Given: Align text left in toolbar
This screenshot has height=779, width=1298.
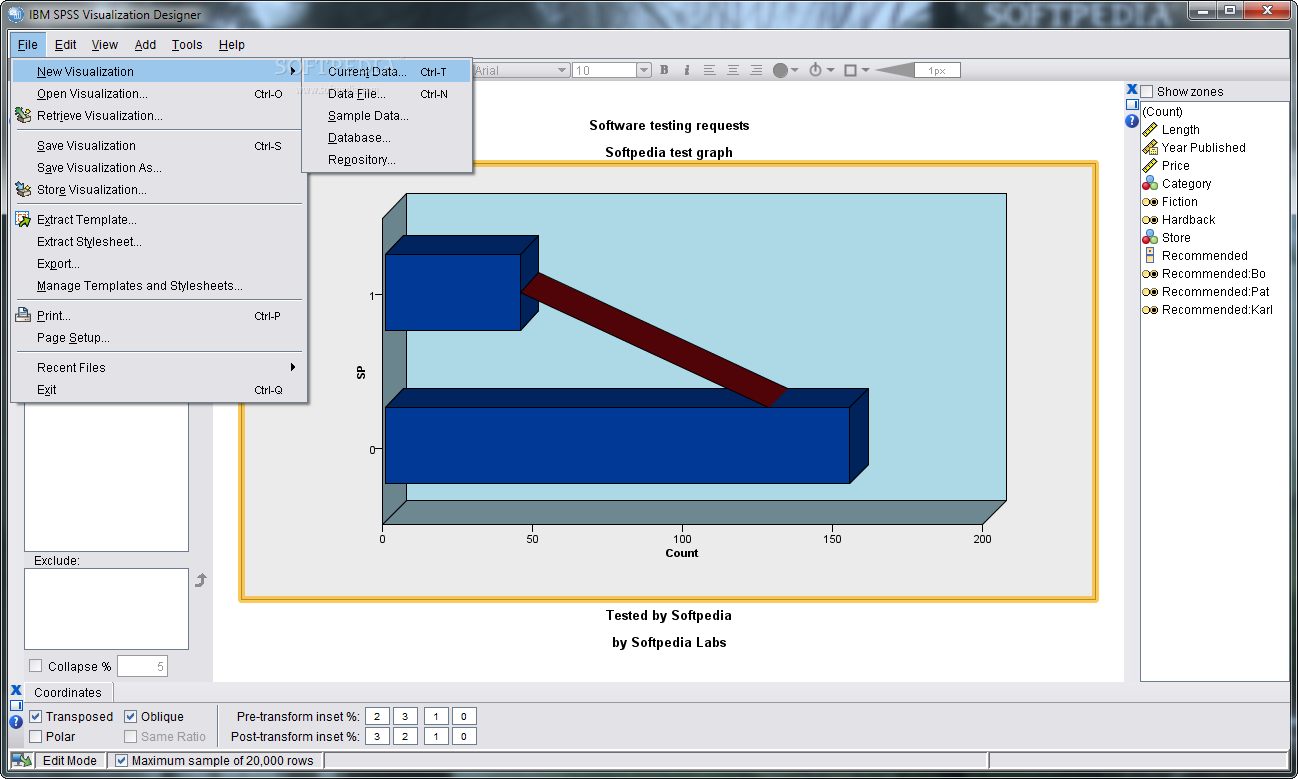Looking at the screenshot, I should point(709,70).
